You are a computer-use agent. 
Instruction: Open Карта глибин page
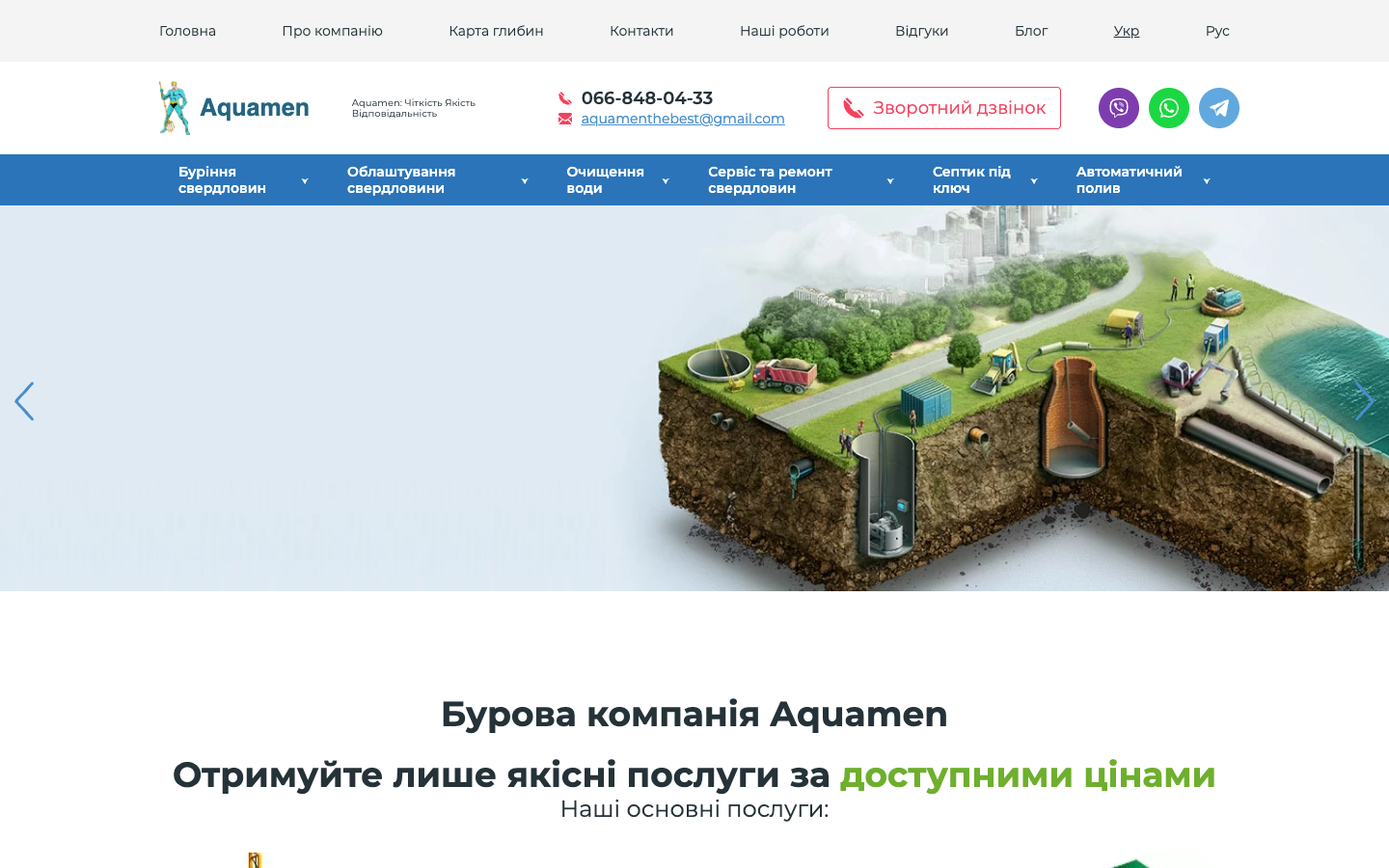point(496,31)
